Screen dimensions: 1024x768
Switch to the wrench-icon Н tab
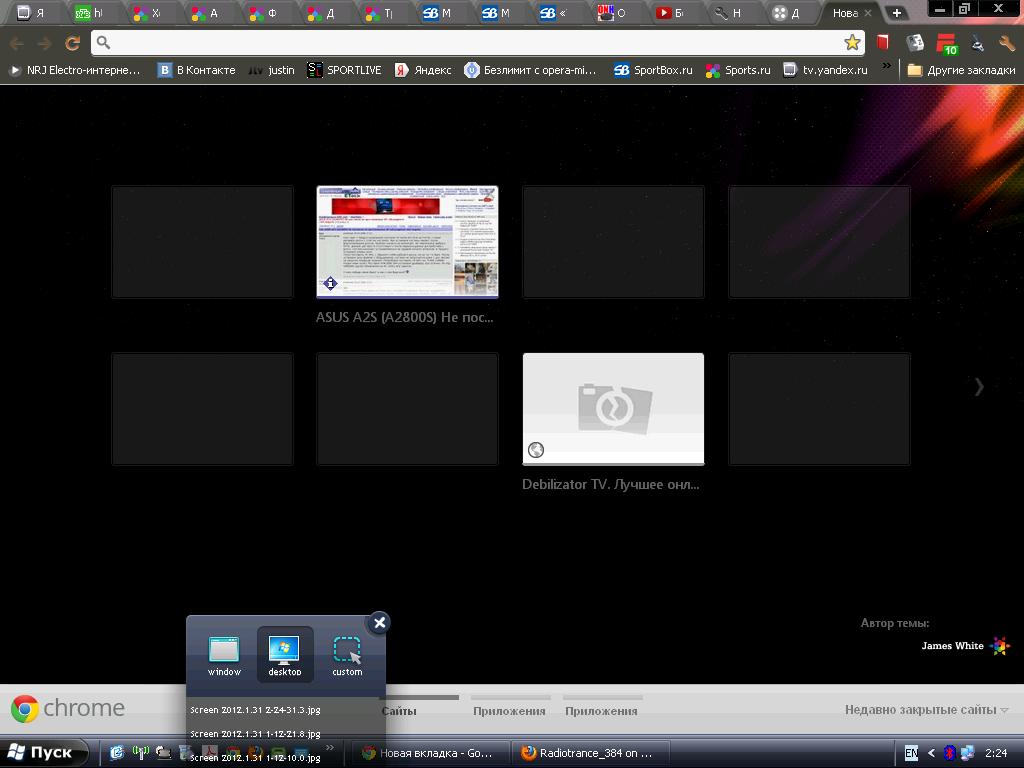click(x=729, y=13)
